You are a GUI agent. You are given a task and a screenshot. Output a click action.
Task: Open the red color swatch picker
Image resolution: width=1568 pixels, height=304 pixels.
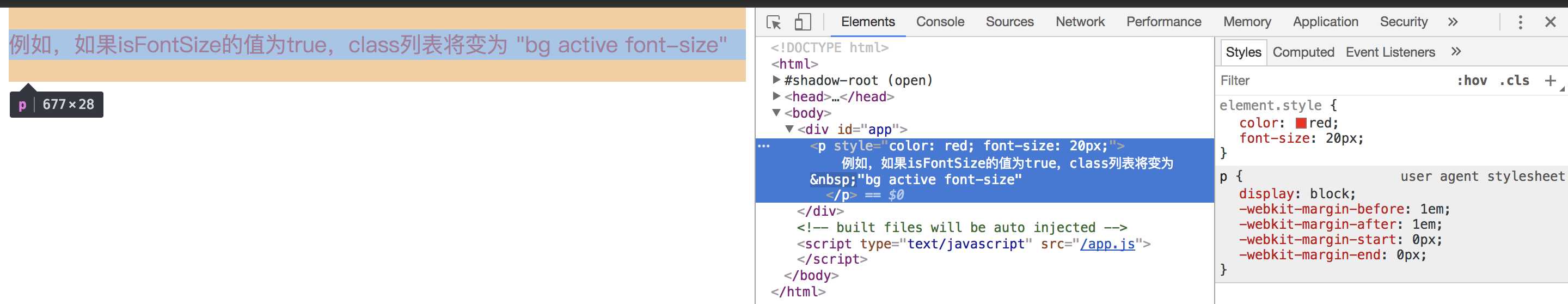[x=1301, y=123]
